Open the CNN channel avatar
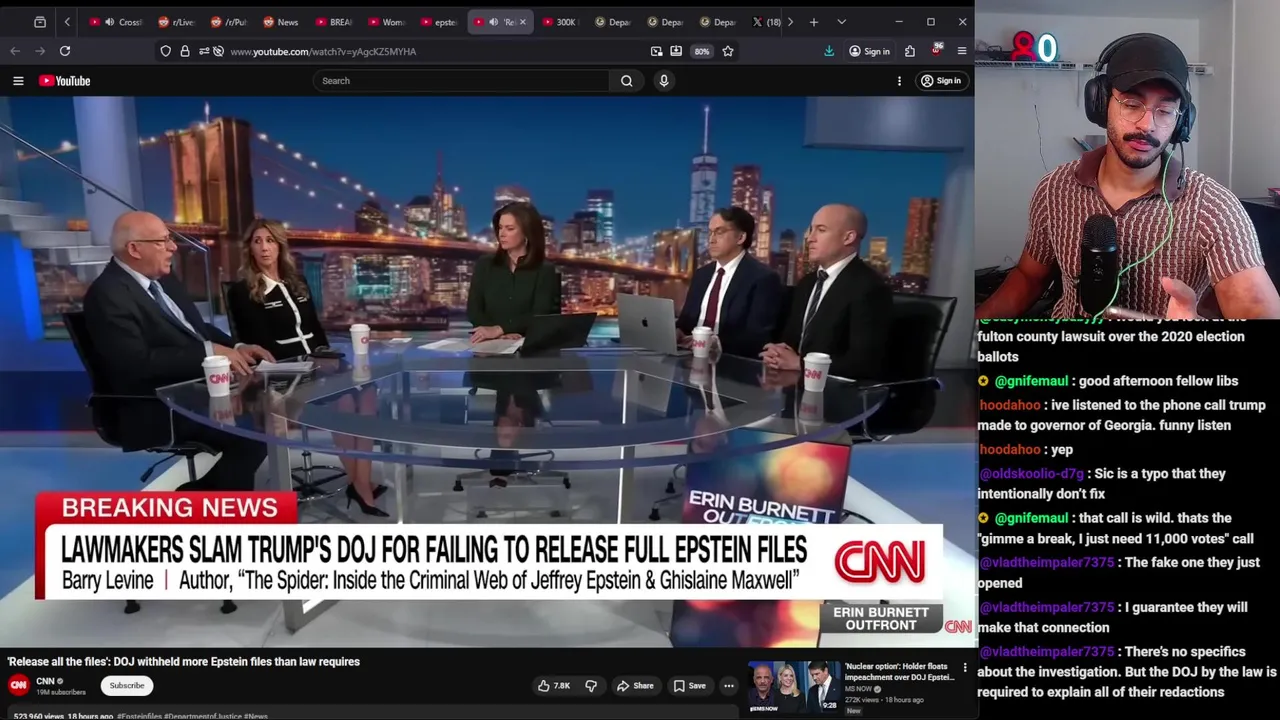Viewport: 1280px width, 720px height. (x=18, y=685)
